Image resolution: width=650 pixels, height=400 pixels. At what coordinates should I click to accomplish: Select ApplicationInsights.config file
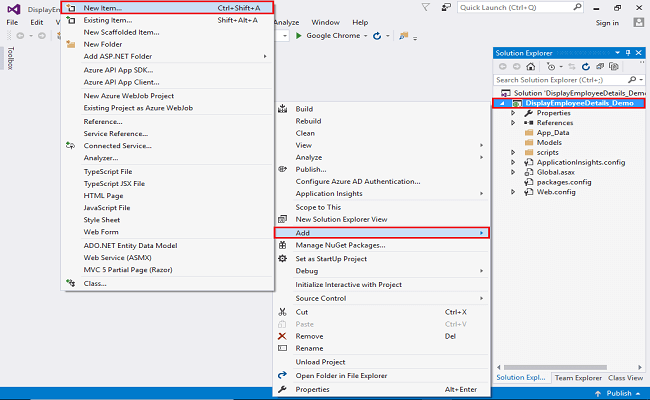[x=581, y=162]
